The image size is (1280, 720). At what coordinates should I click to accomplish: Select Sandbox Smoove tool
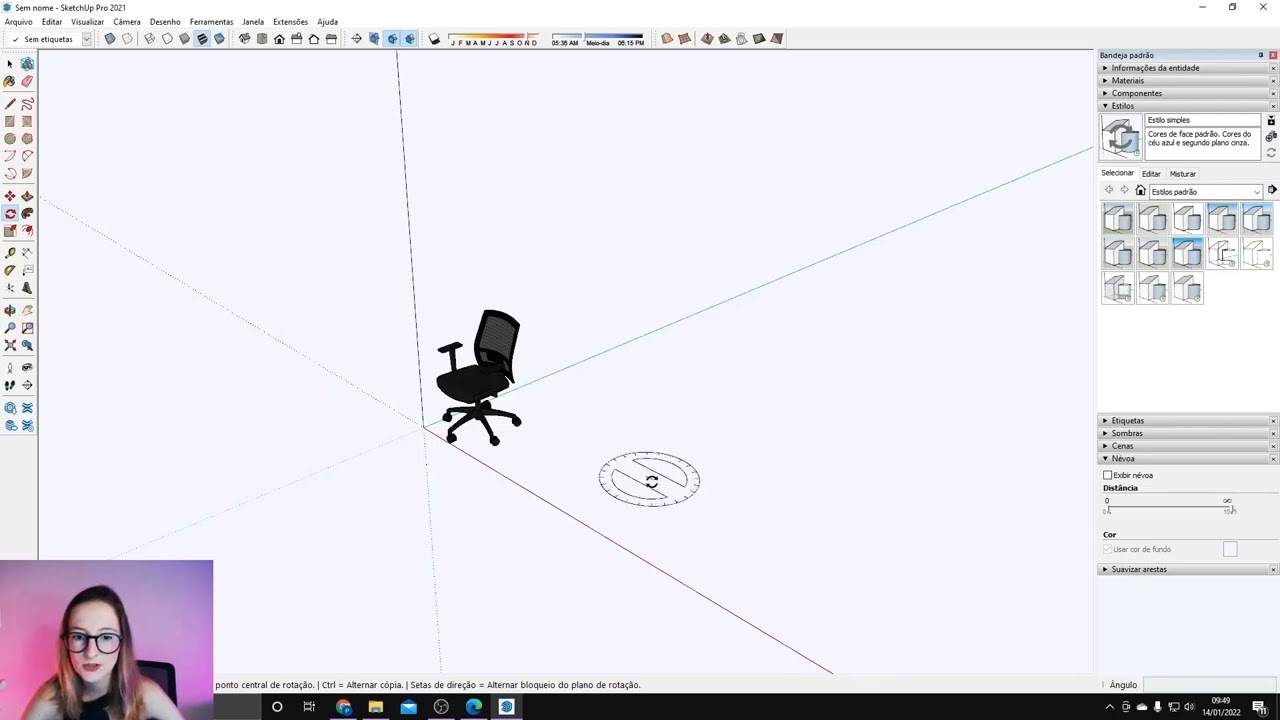pos(707,39)
